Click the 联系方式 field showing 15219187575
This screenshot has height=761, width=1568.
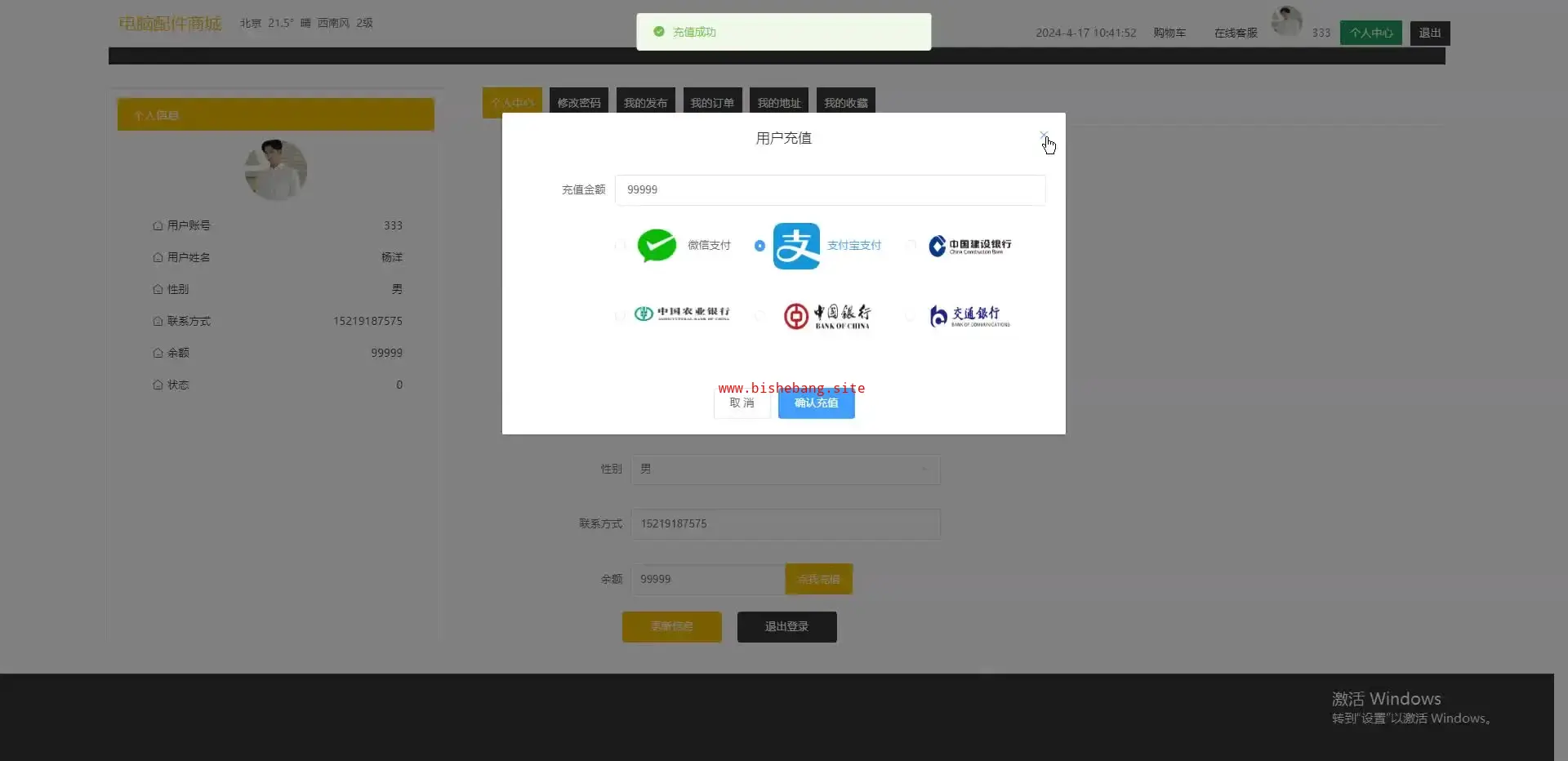click(x=786, y=524)
